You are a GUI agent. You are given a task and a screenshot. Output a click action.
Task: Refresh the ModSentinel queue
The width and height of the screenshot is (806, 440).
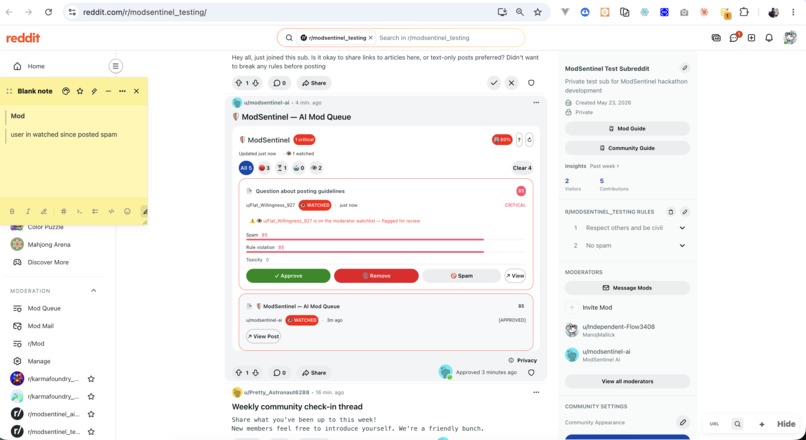(x=529, y=140)
